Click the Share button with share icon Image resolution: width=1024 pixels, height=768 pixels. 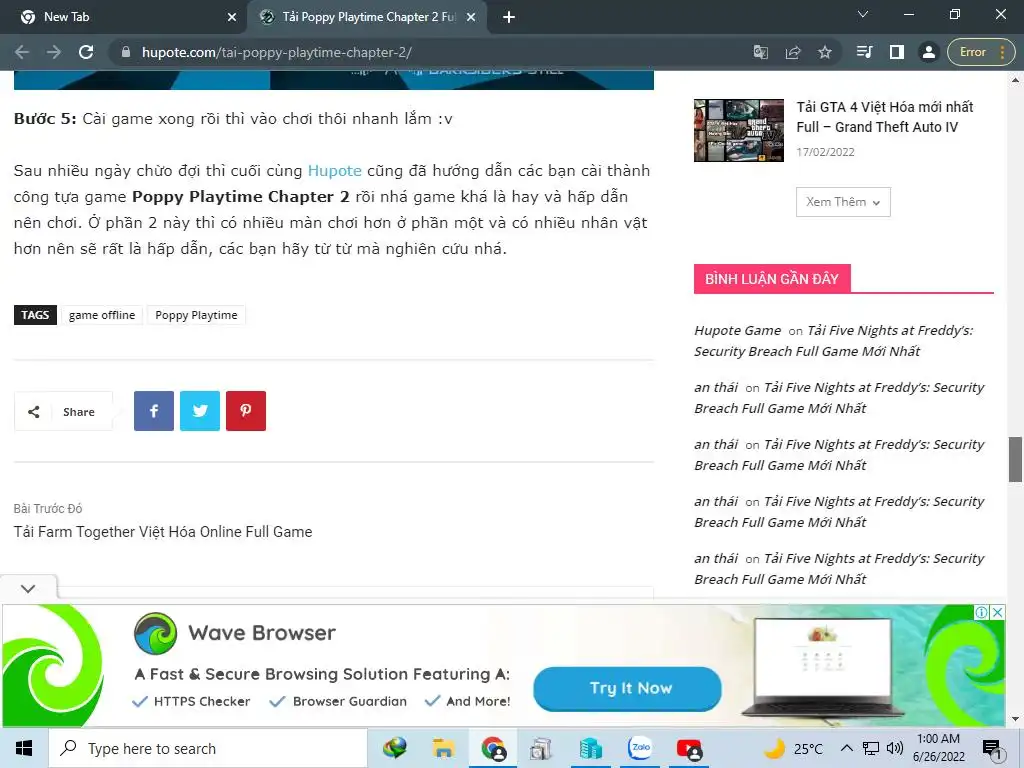pyautogui.click(x=63, y=411)
